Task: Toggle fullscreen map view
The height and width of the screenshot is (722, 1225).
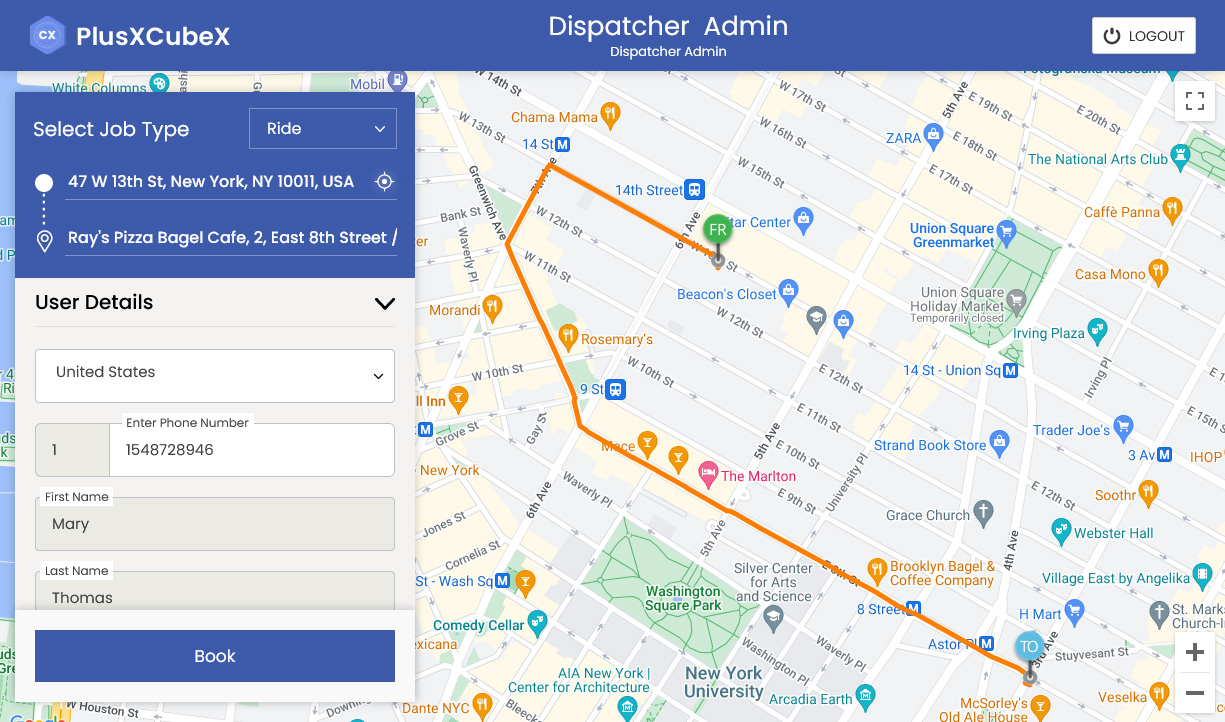Action: [1194, 100]
